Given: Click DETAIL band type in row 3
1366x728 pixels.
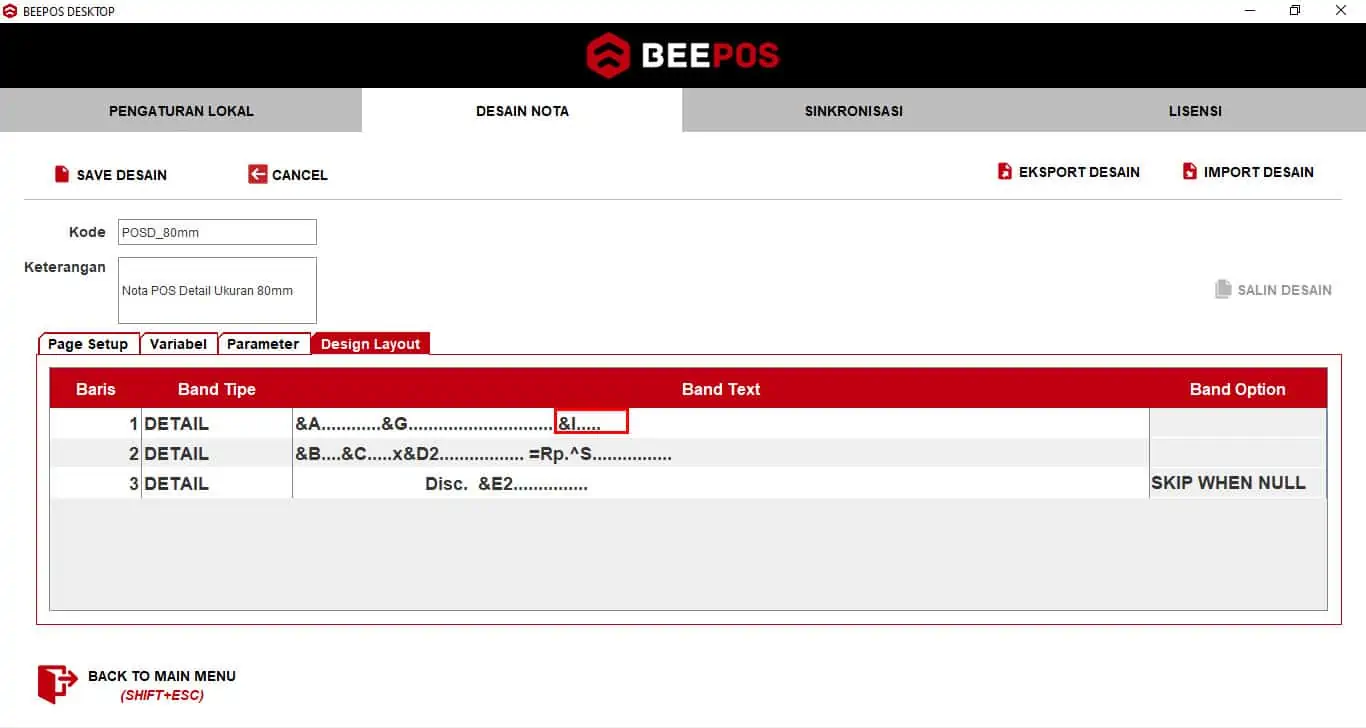Looking at the screenshot, I should coord(217,483).
